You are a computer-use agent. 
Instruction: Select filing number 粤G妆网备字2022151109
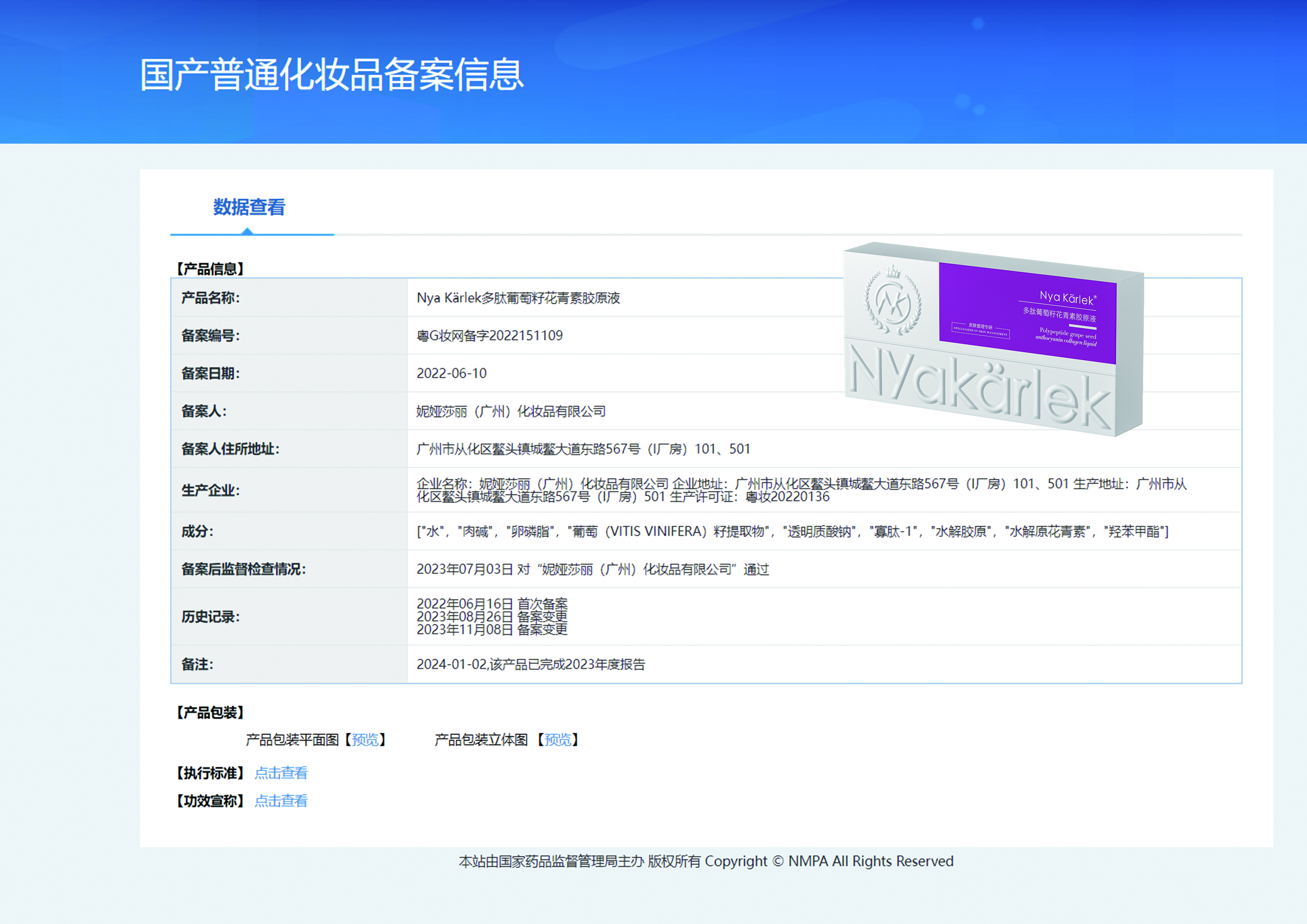(x=490, y=336)
